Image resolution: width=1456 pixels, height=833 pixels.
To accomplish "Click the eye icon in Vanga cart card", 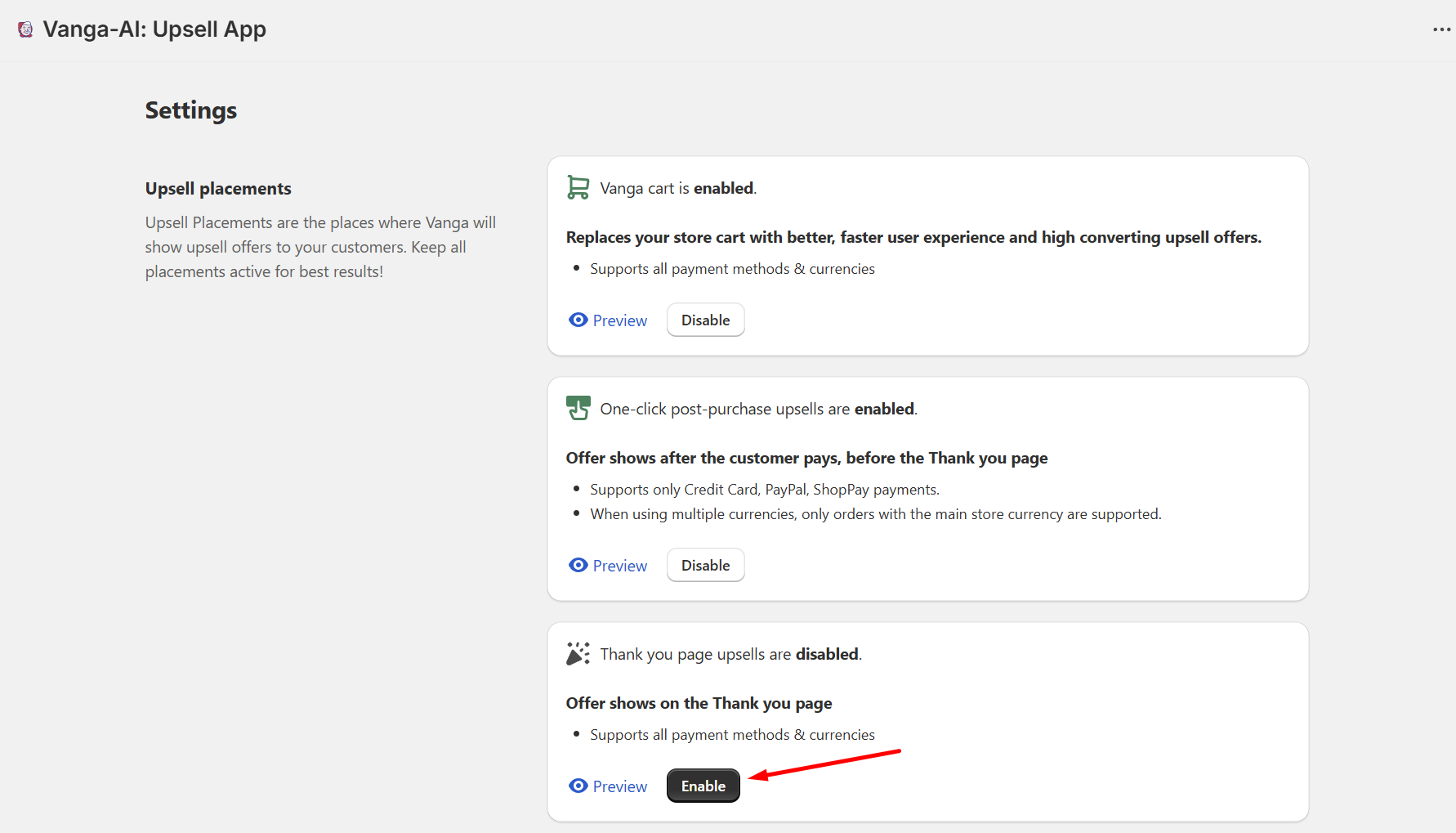I will pyautogui.click(x=578, y=320).
